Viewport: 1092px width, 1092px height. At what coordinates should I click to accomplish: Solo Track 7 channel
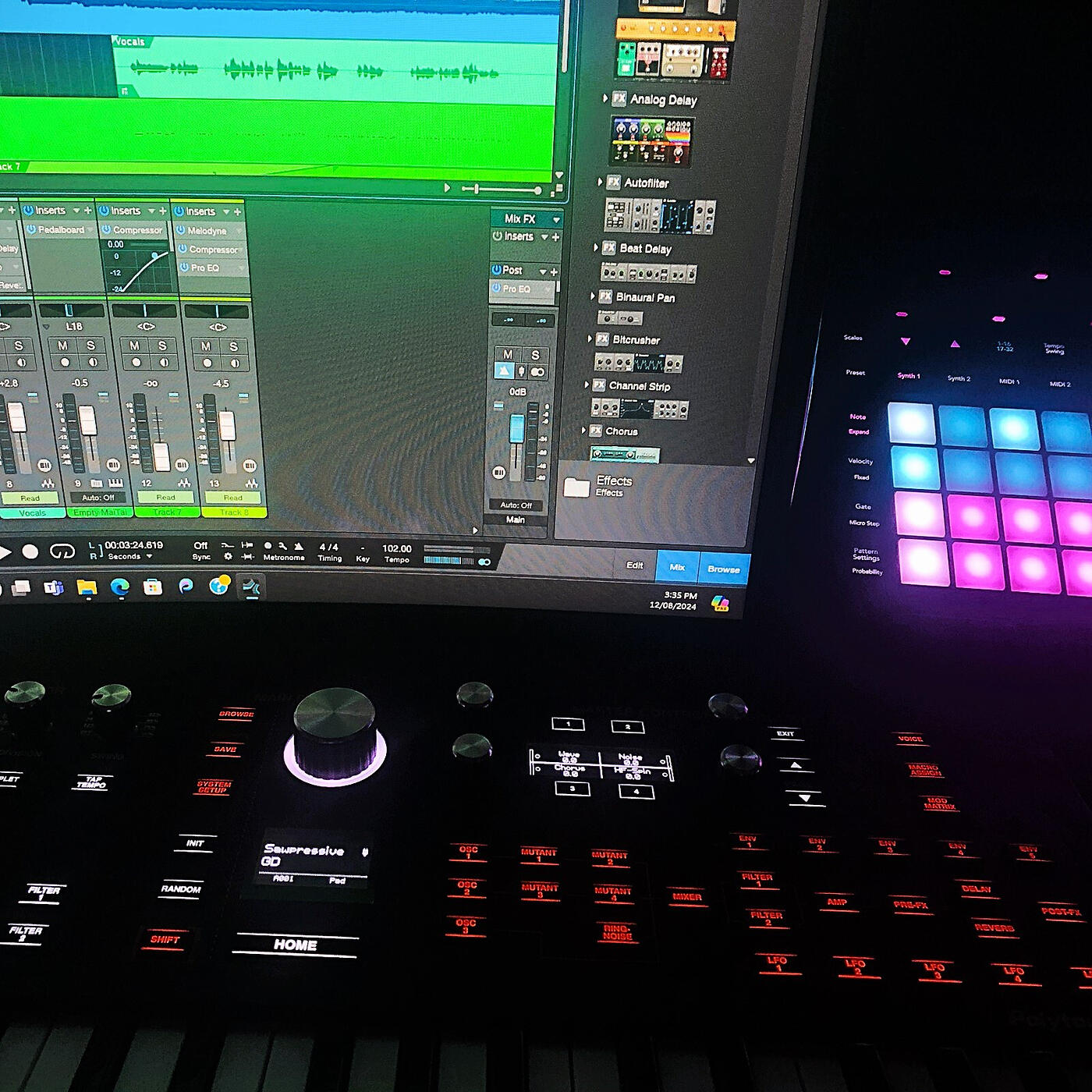[x=162, y=346]
